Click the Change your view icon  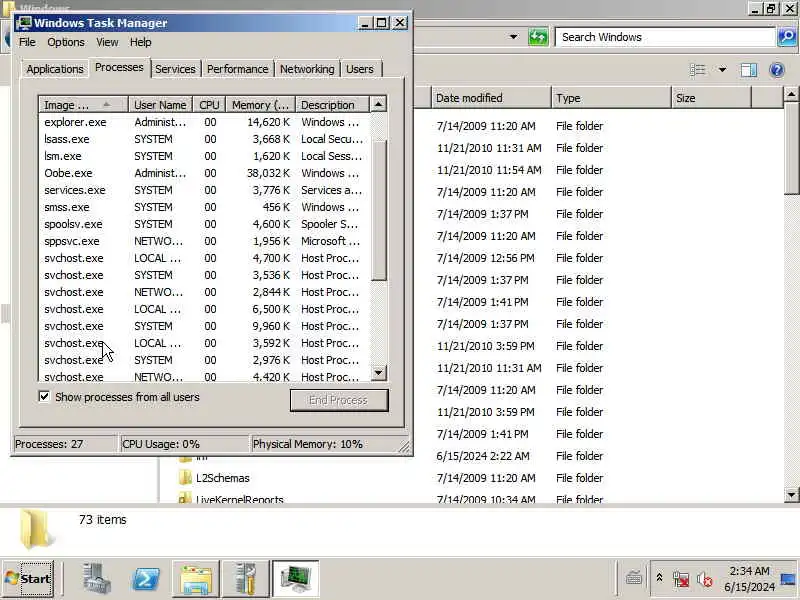click(x=697, y=70)
